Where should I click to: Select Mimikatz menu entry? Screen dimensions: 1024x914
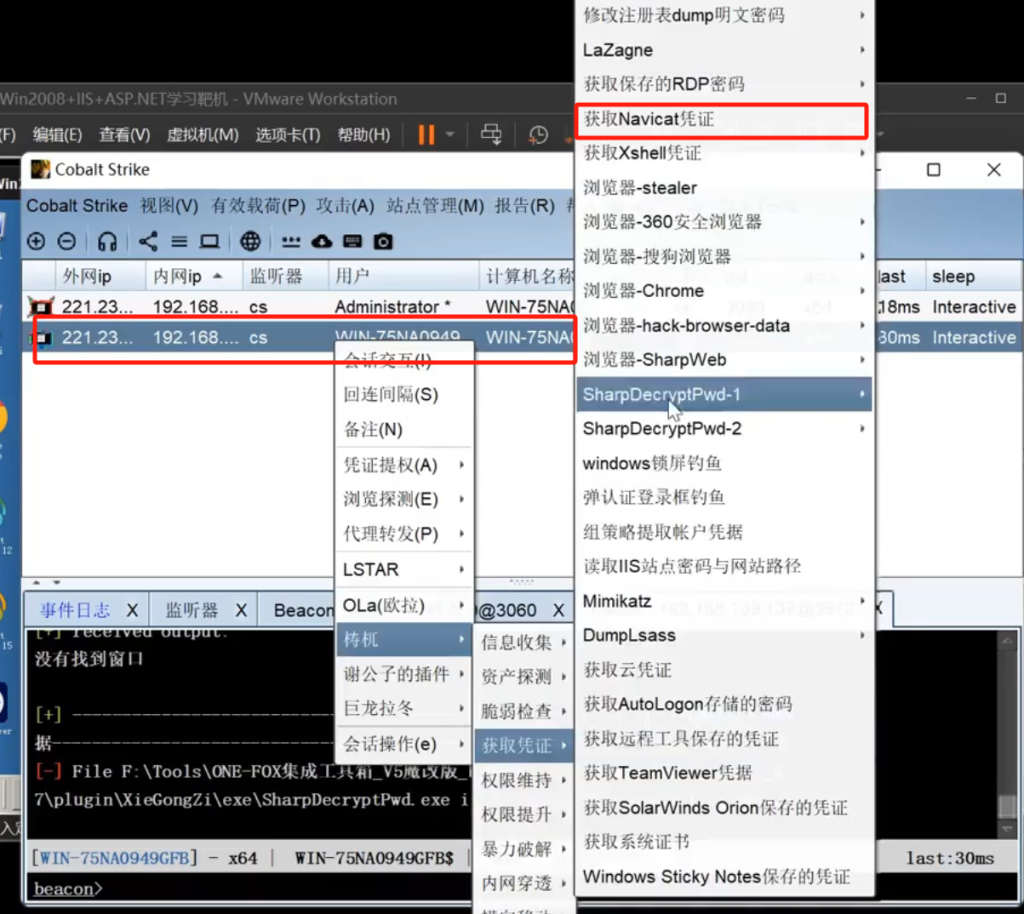click(724, 601)
